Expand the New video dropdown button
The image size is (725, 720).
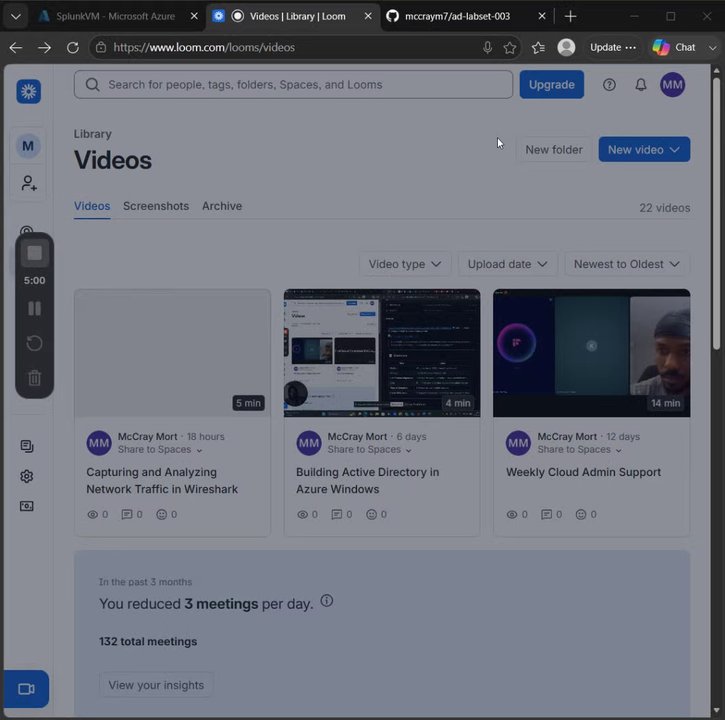644,149
